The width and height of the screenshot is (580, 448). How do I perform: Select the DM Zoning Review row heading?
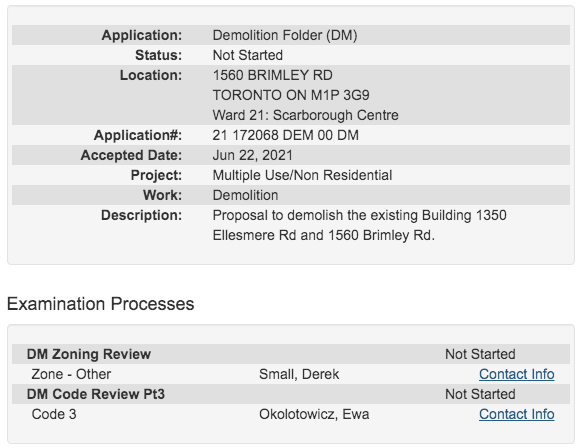(89, 354)
